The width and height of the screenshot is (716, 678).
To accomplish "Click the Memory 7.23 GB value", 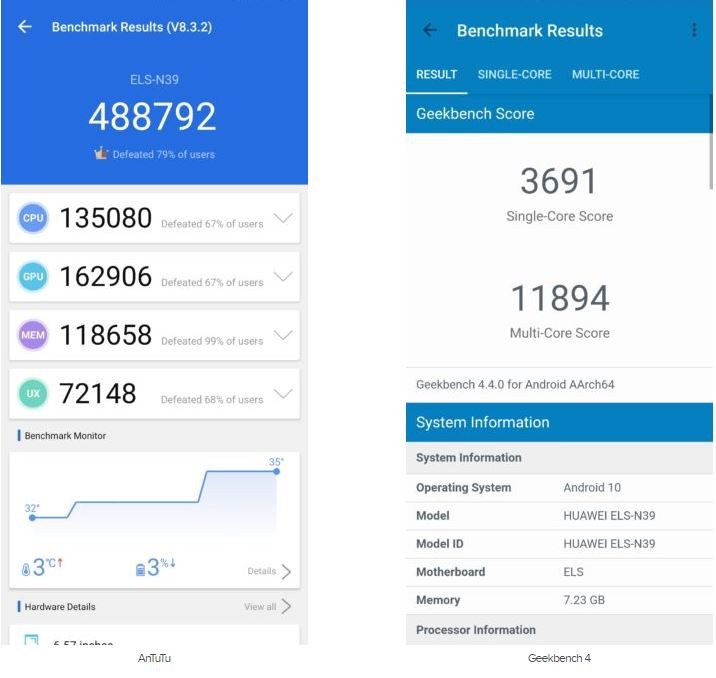I will pos(584,599).
